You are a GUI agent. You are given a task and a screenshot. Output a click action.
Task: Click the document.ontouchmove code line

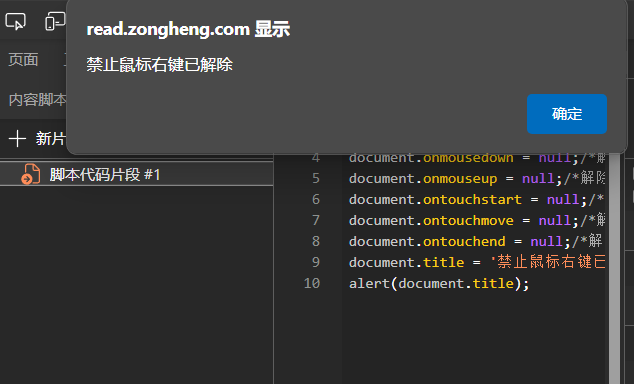tap(477, 220)
